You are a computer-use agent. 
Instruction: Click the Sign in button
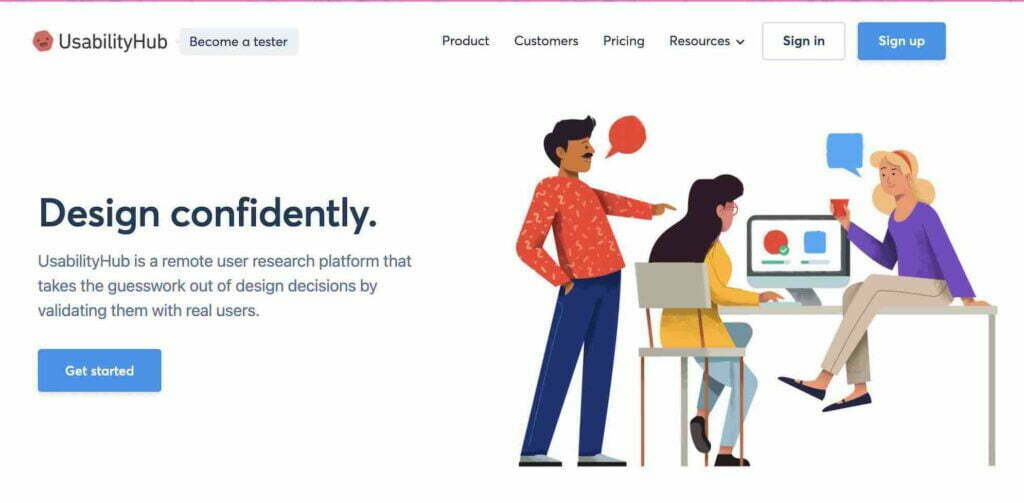[x=803, y=41]
